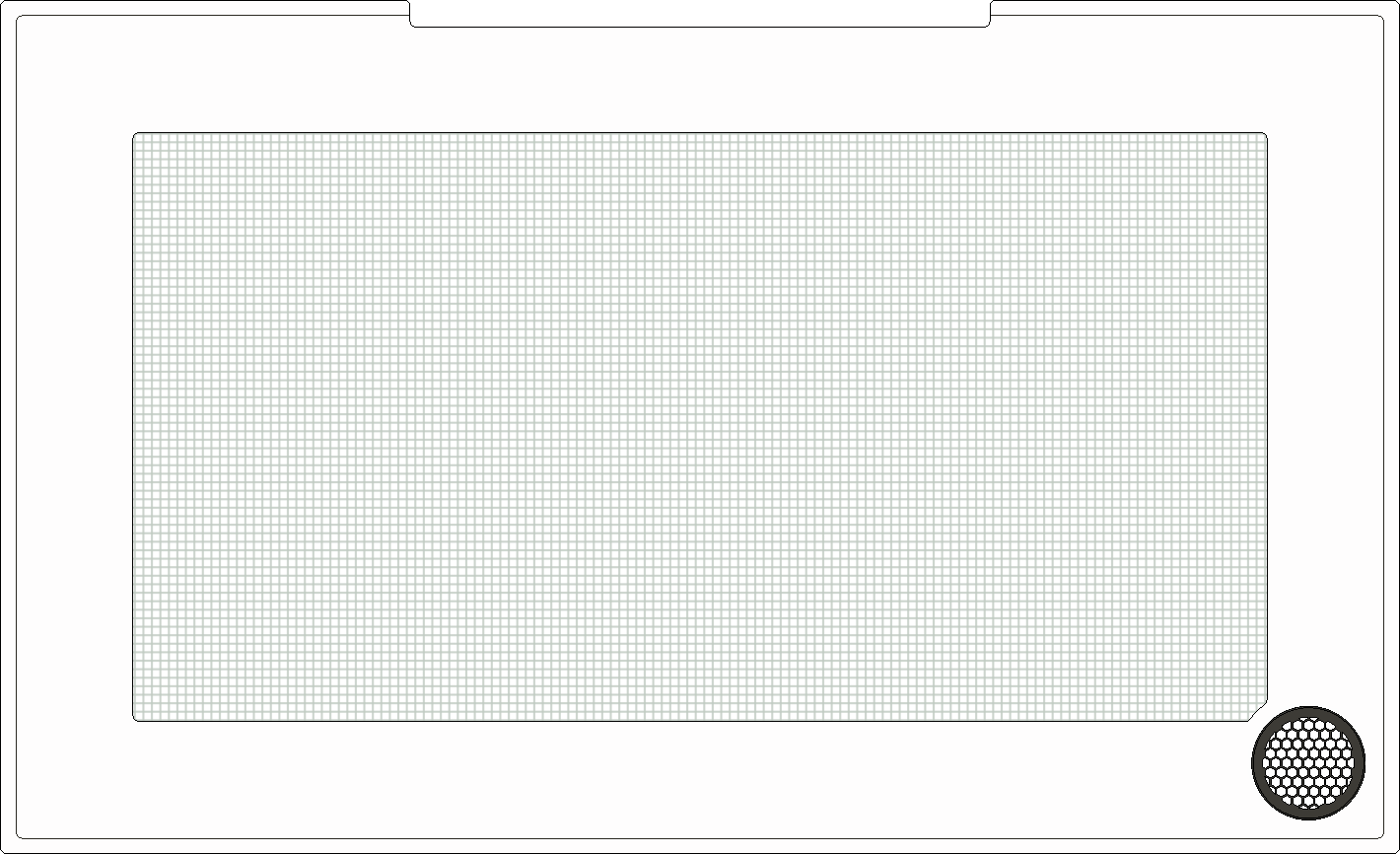The height and width of the screenshot is (854, 1400).
Task: Click the right edge midpoint of mesh panel
Action: point(1267,427)
